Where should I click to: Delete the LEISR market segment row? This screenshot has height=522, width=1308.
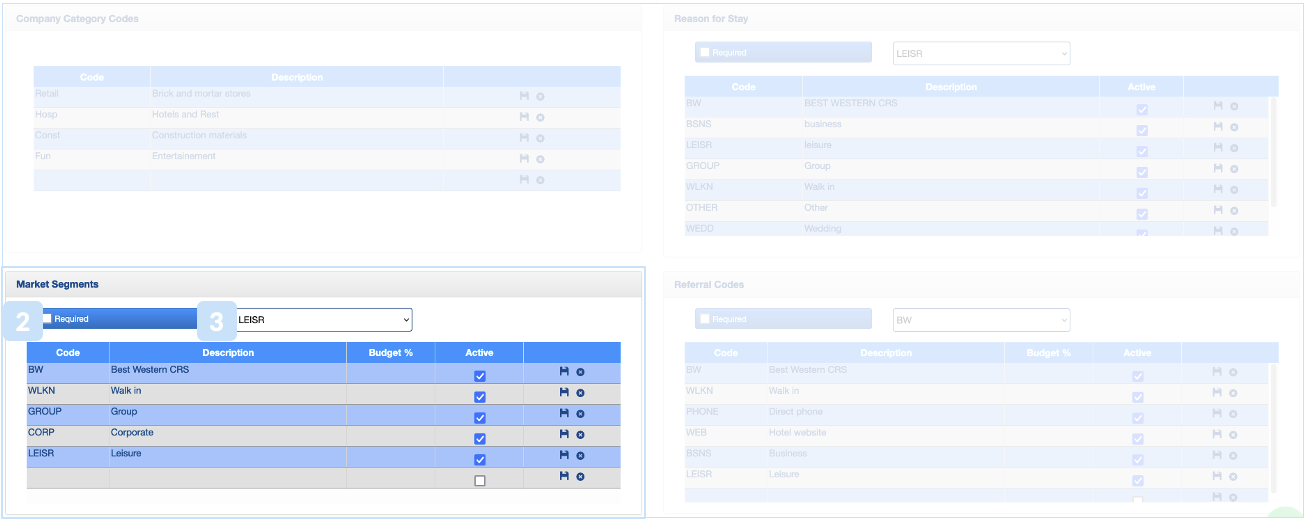pos(580,456)
